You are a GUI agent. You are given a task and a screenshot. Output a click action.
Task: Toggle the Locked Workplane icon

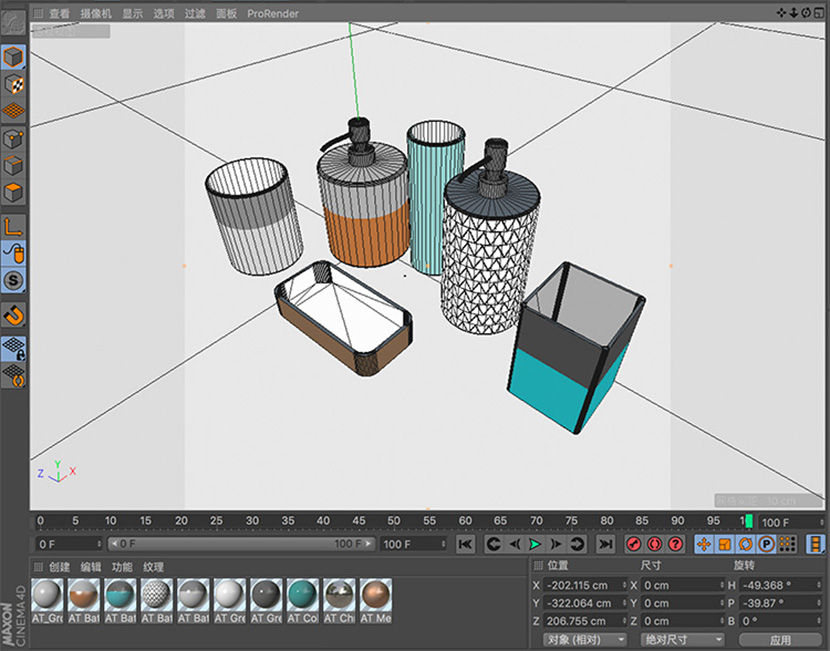tap(13, 349)
